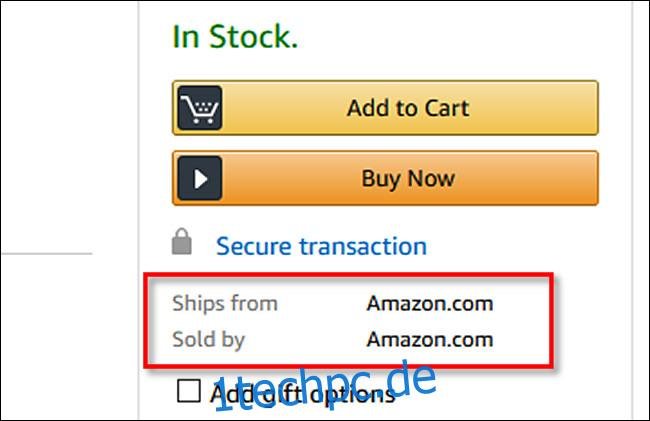650x421 pixels.
Task: Click the blue 1techpc.de watermark
Action: coord(325,387)
